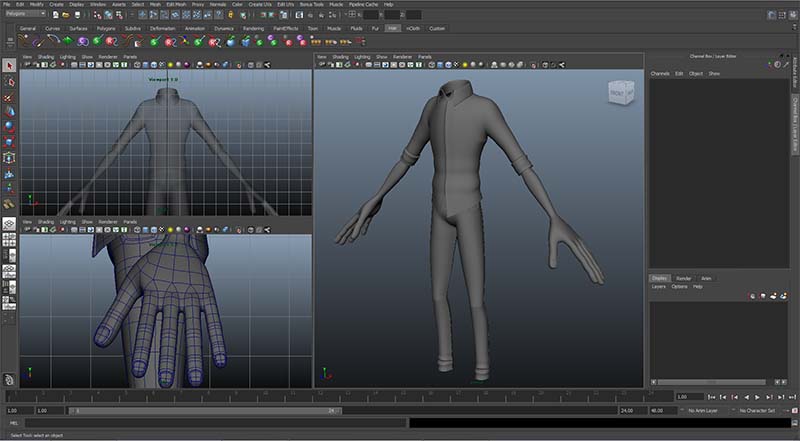Select the Rotate tool in the toolbox
Image resolution: width=800 pixels, height=441 pixels.
(x=9, y=127)
